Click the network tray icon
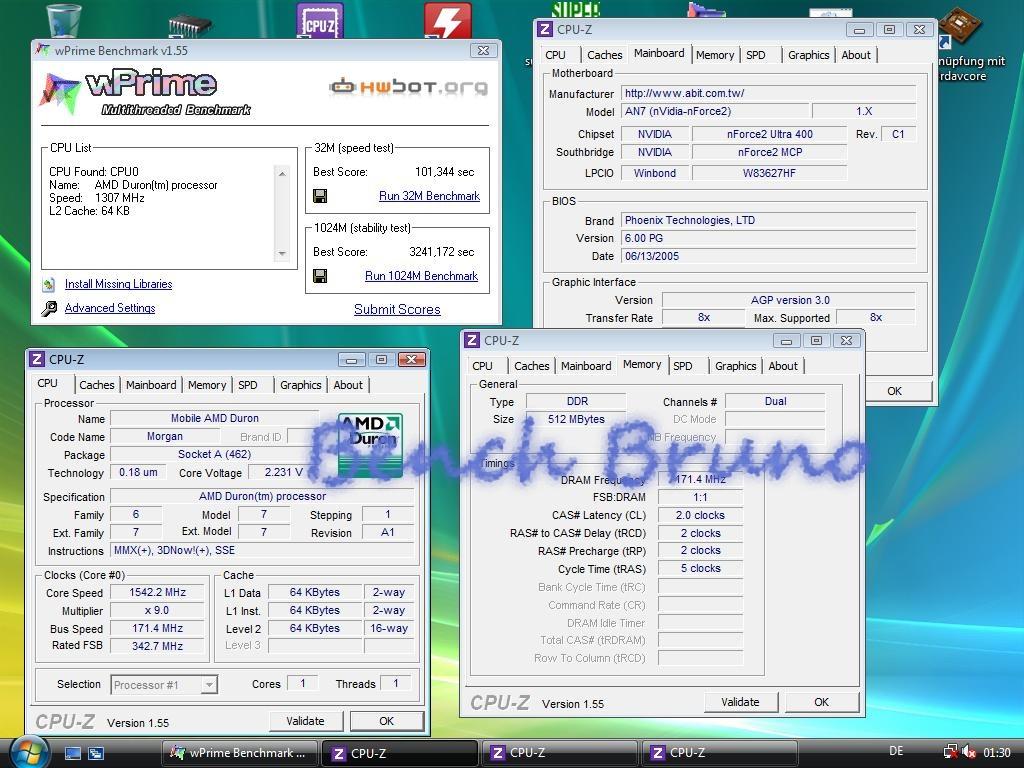 click(x=951, y=752)
